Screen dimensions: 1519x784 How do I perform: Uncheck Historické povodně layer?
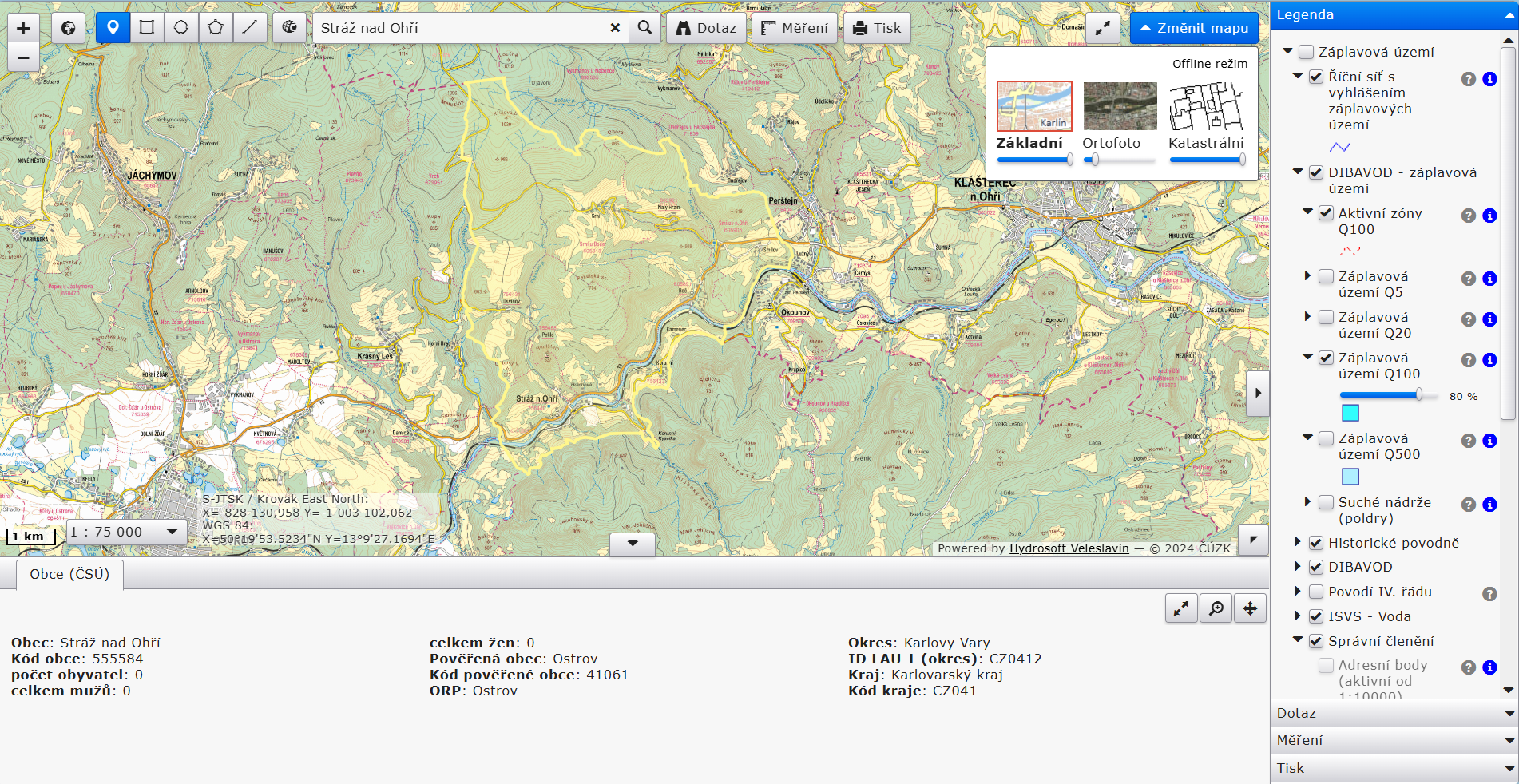coord(1316,543)
